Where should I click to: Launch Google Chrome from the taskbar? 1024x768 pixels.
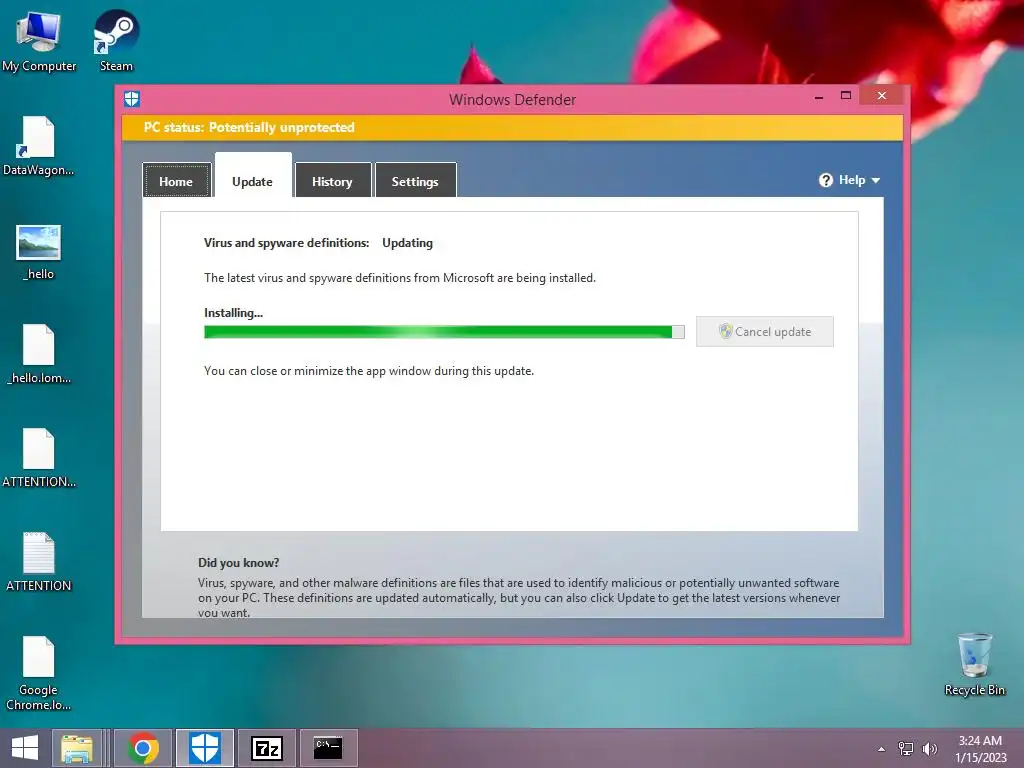point(143,748)
